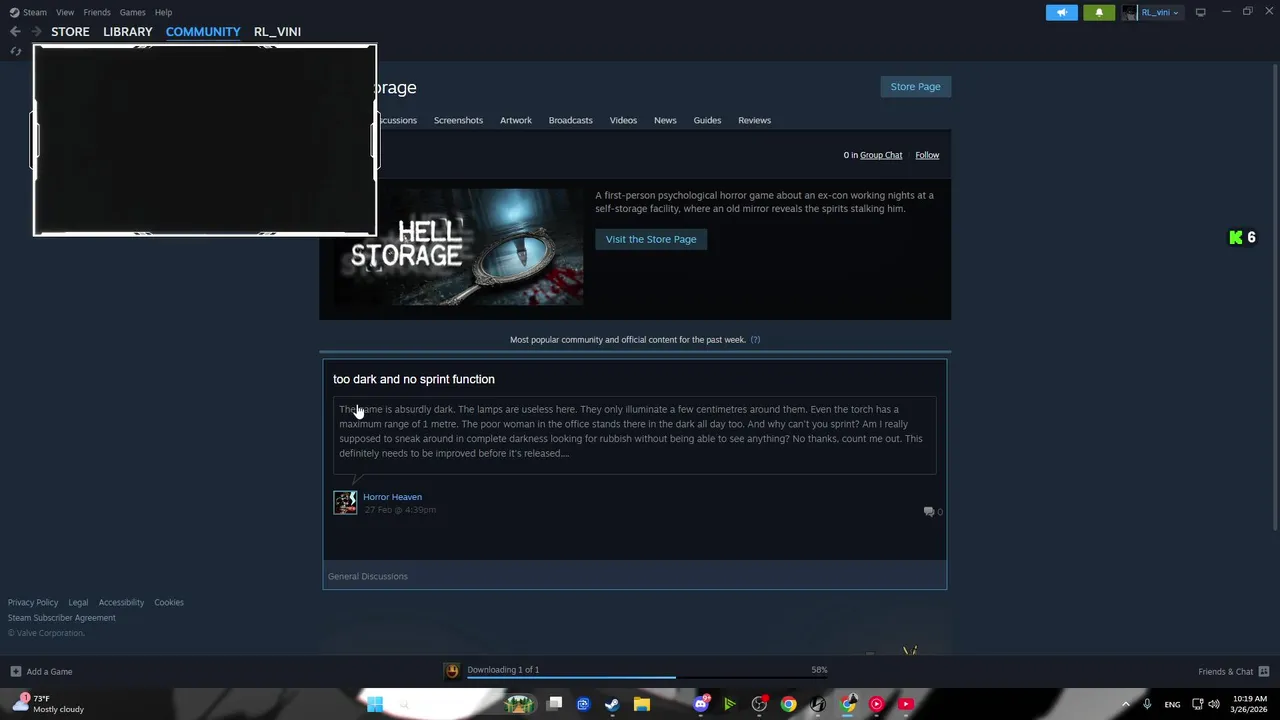Open the Reviews hub tab
Viewport: 1280px width, 720px height.
754,120
